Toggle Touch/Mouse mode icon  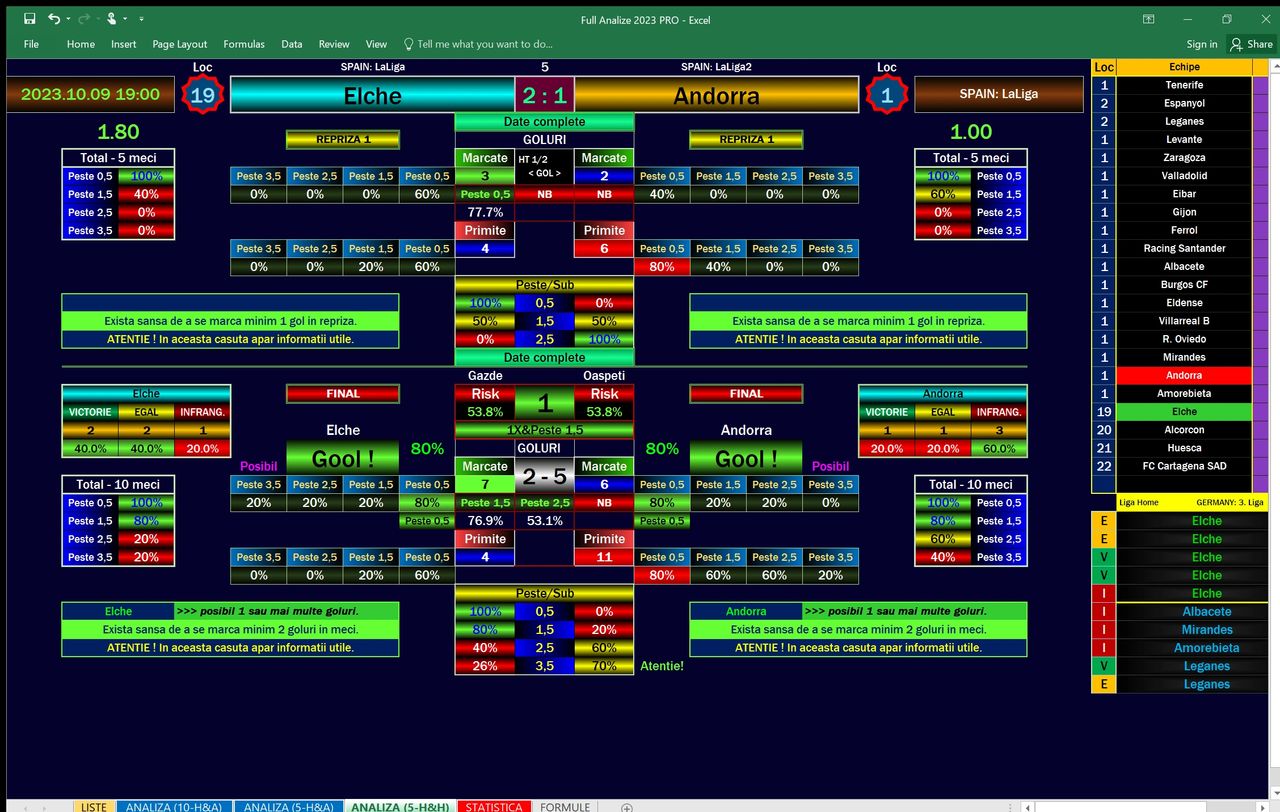pos(111,19)
